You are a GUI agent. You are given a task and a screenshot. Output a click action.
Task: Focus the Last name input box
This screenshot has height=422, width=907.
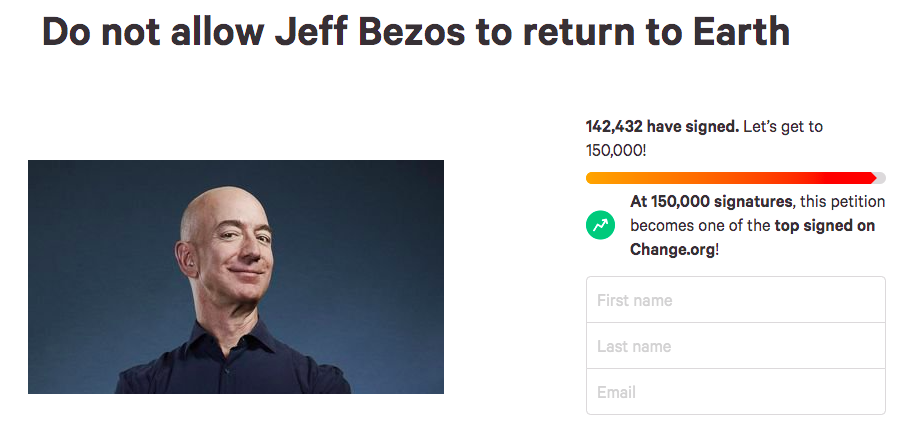735,346
